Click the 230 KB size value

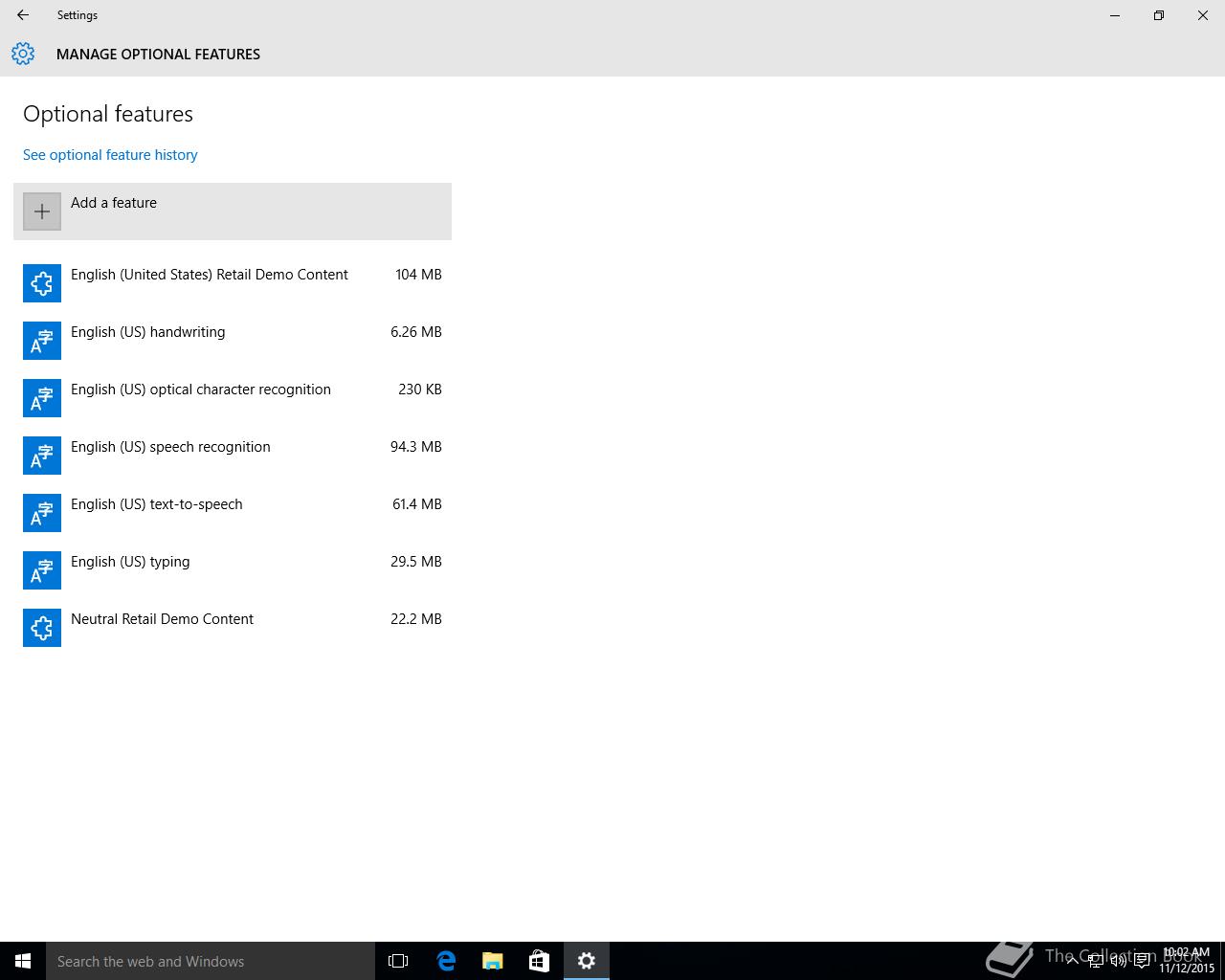420,390
